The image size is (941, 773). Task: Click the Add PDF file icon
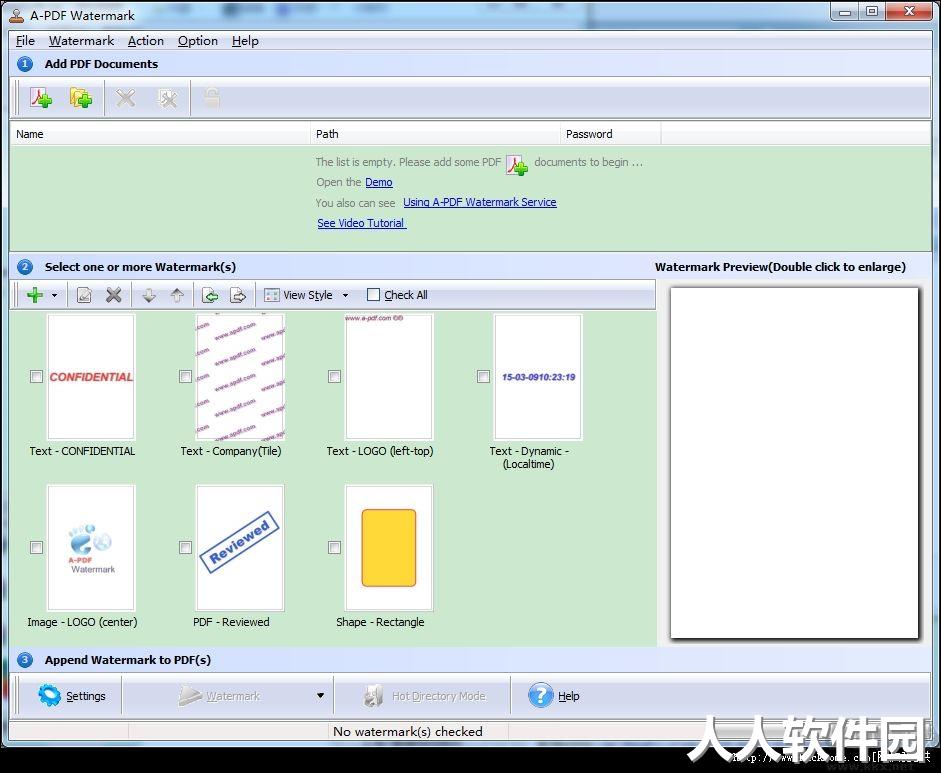[41, 97]
